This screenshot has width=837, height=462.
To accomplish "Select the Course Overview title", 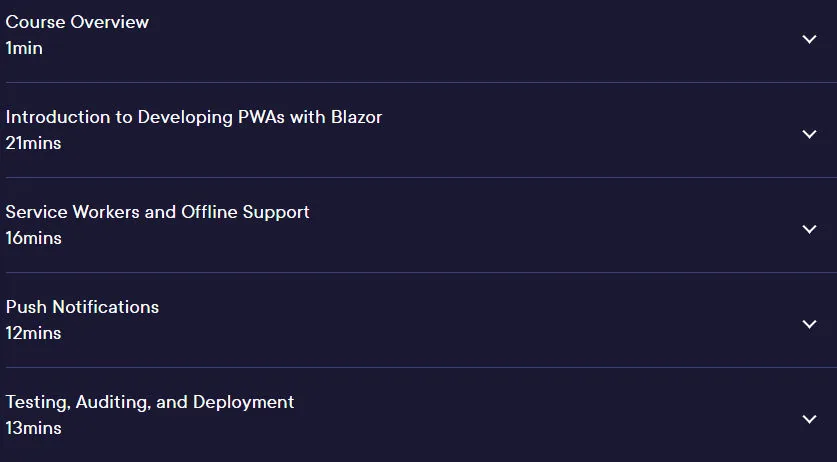I will click(77, 22).
